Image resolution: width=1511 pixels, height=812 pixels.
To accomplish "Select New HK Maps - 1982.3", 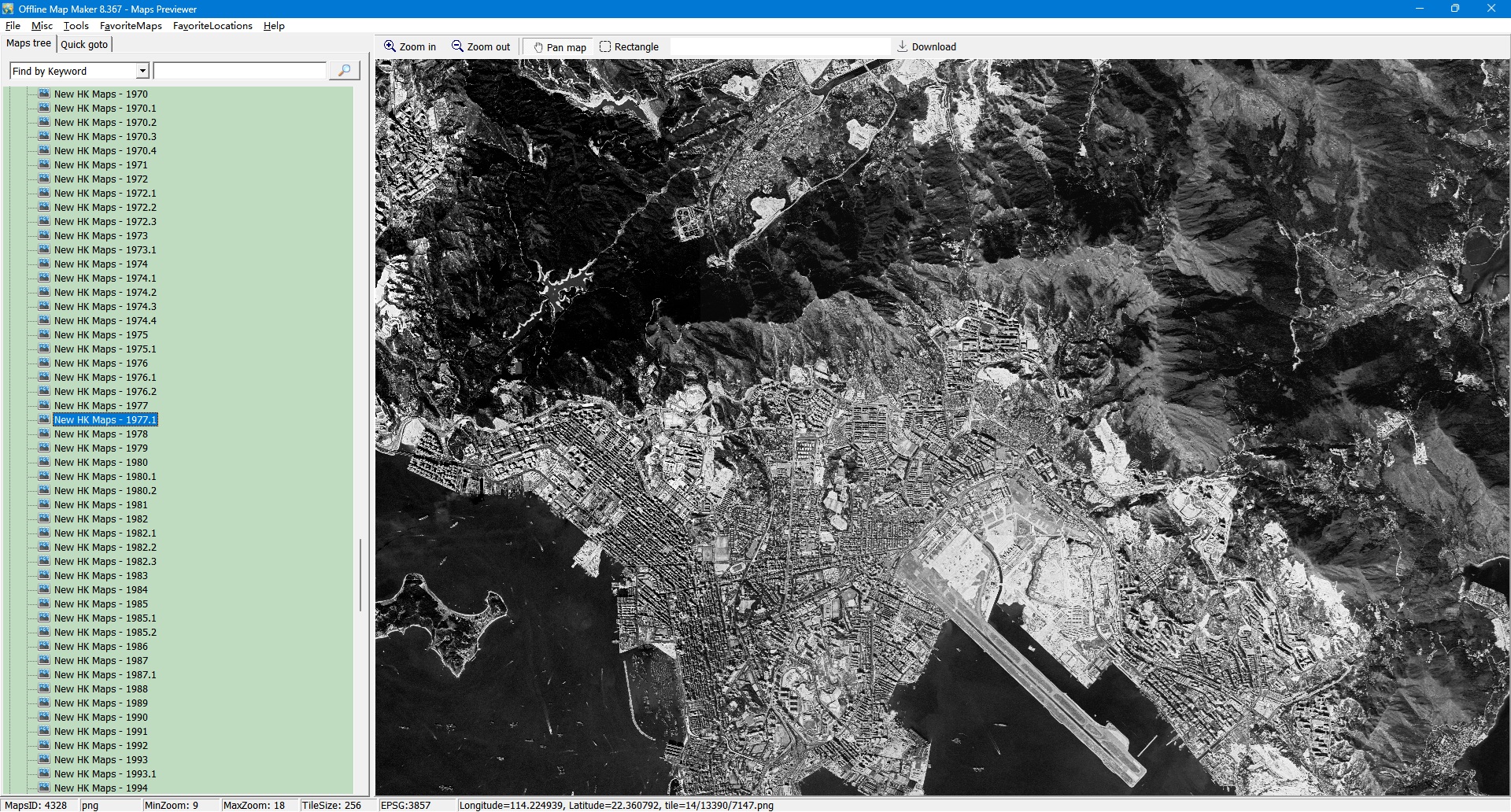I will pyautogui.click(x=105, y=562).
